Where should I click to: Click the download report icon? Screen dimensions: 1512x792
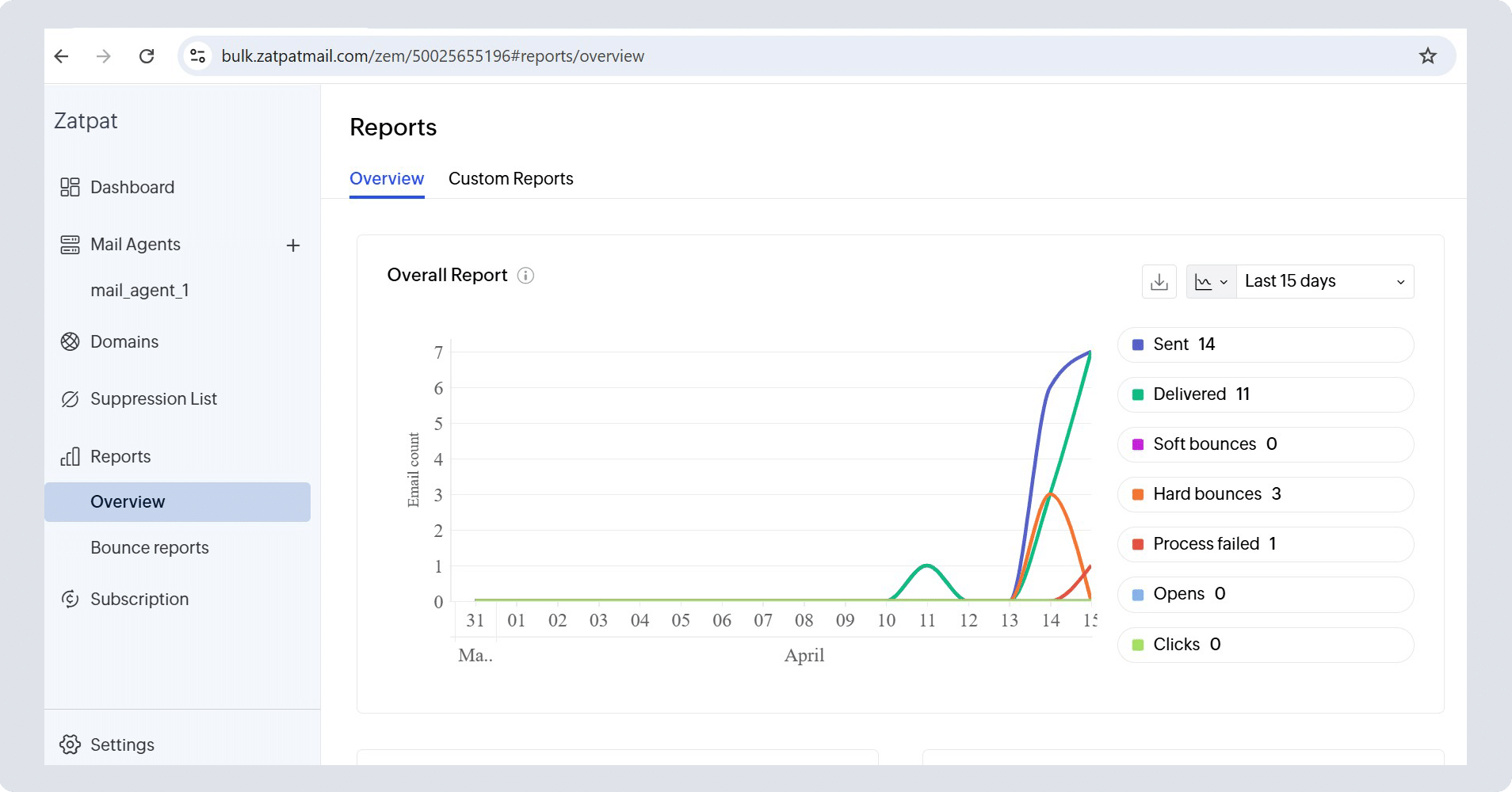click(x=1159, y=282)
